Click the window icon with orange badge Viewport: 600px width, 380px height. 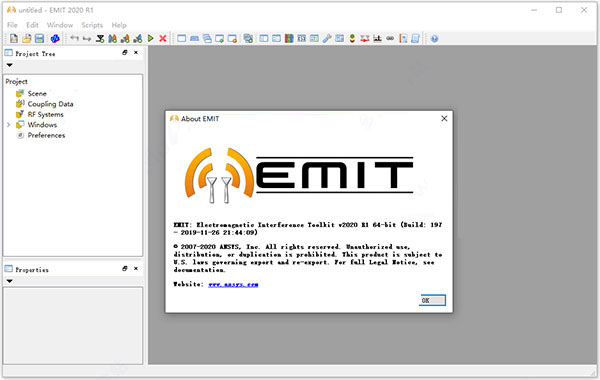tap(232, 38)
